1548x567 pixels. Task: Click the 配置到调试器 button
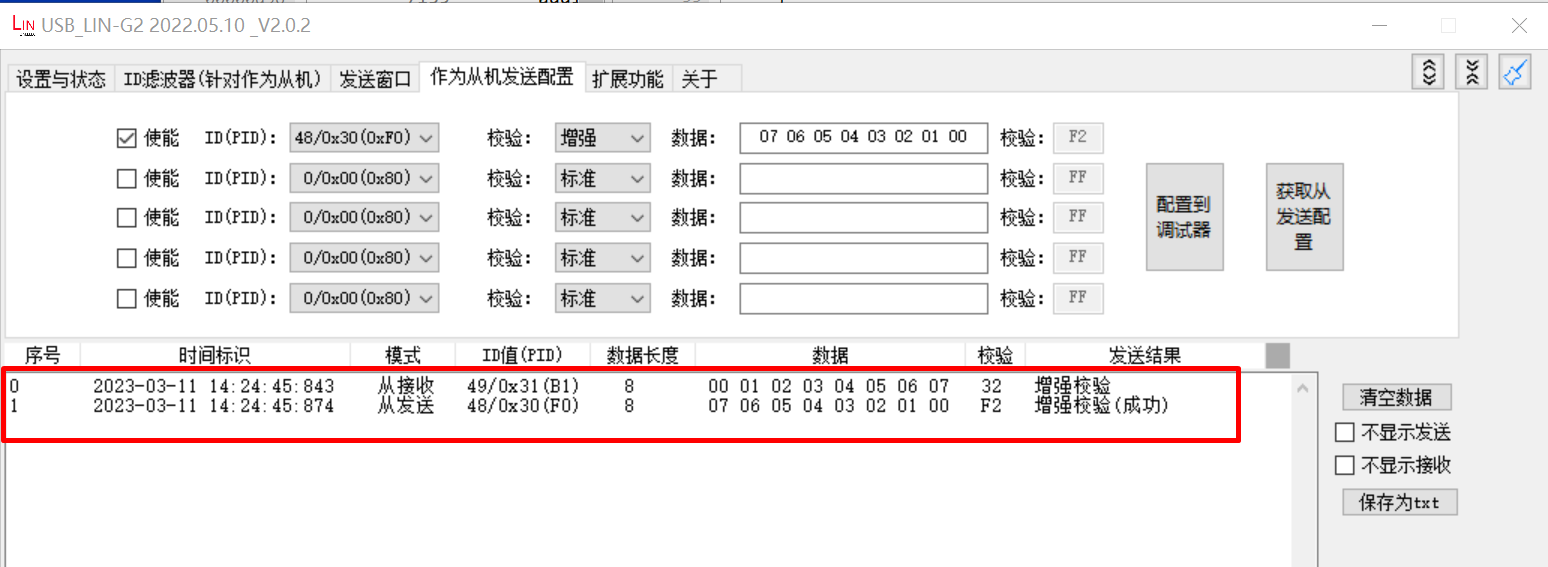pyautogui.click(x=1184, y=217)
